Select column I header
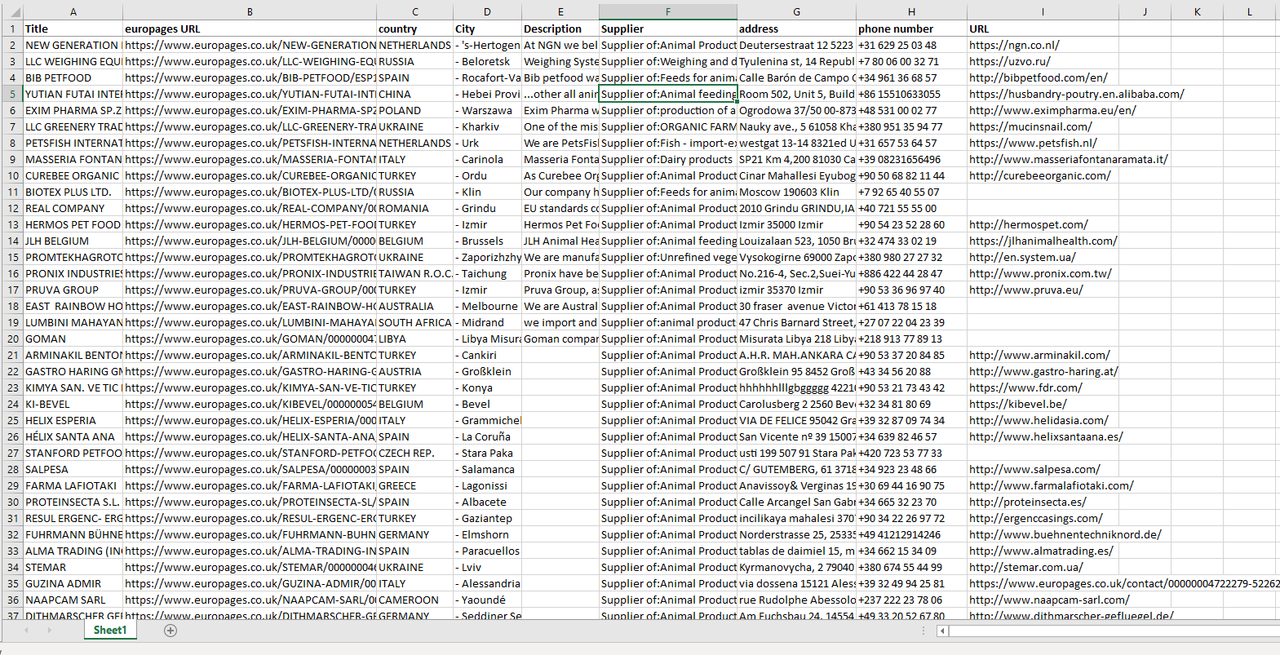Screen dimensions: 1280x655 click(1042, 12)
